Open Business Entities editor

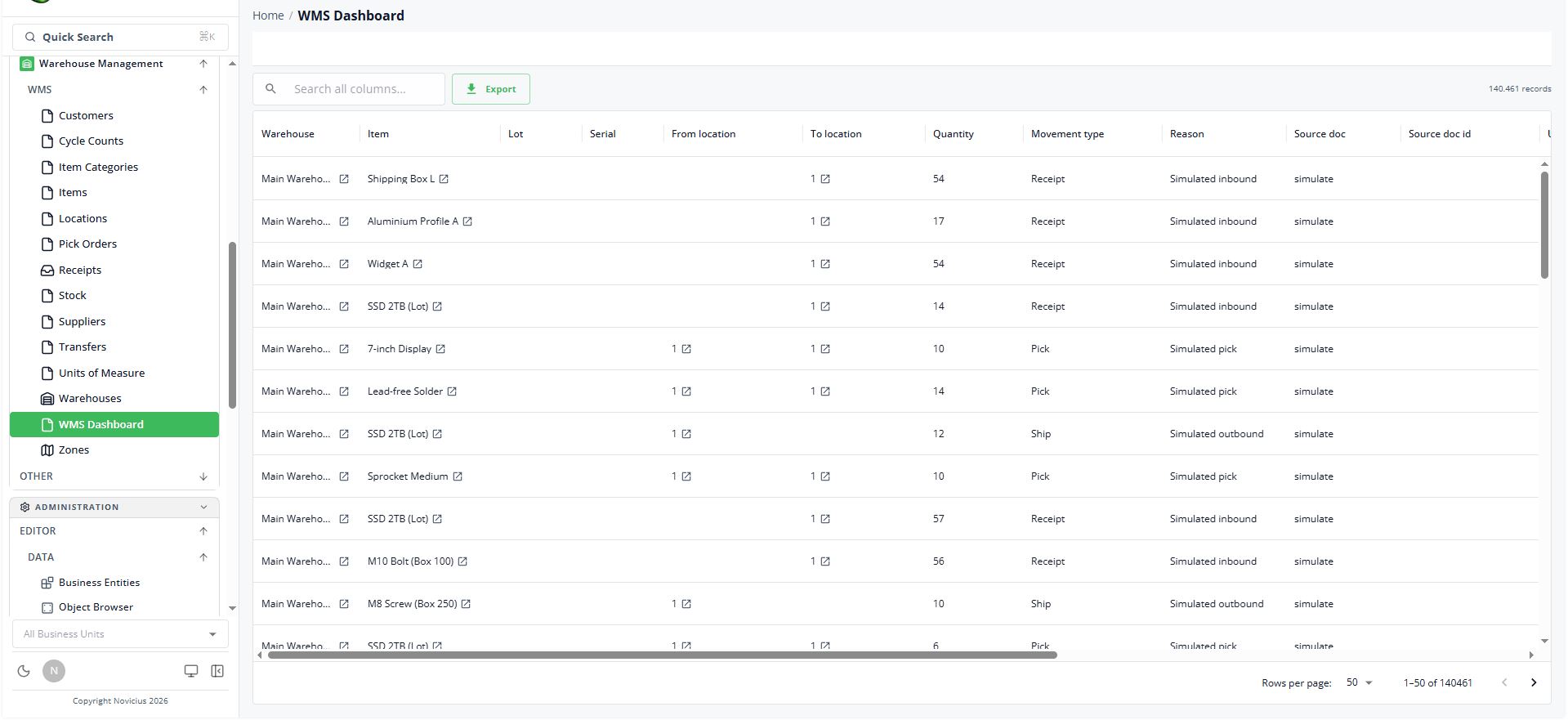114,583
